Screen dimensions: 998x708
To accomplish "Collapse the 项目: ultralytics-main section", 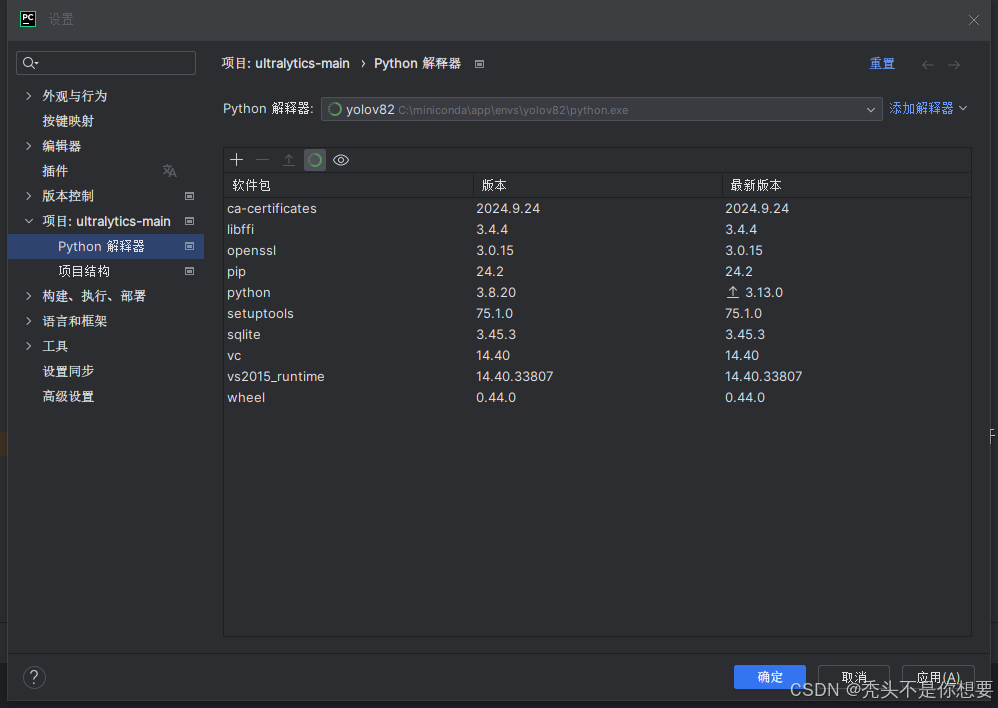I will (28, 221).
